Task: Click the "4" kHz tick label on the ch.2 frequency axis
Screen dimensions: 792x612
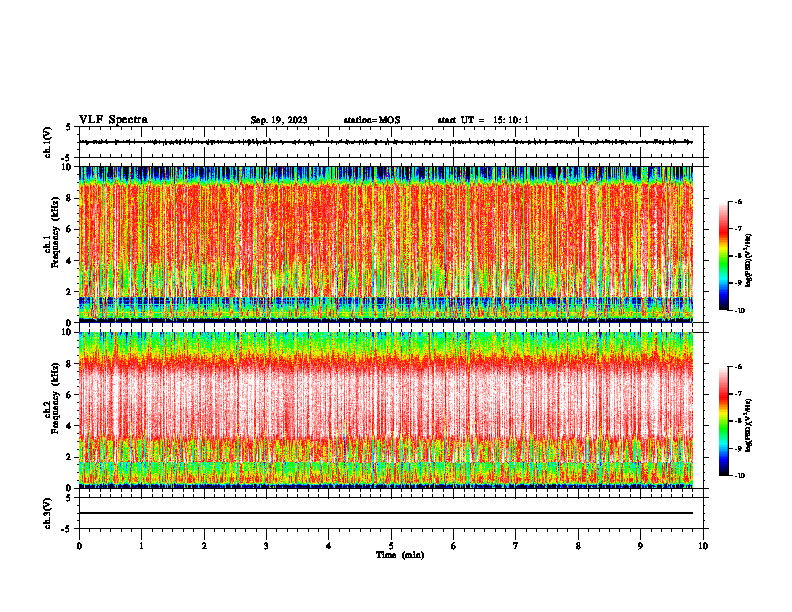Action: 69,426
